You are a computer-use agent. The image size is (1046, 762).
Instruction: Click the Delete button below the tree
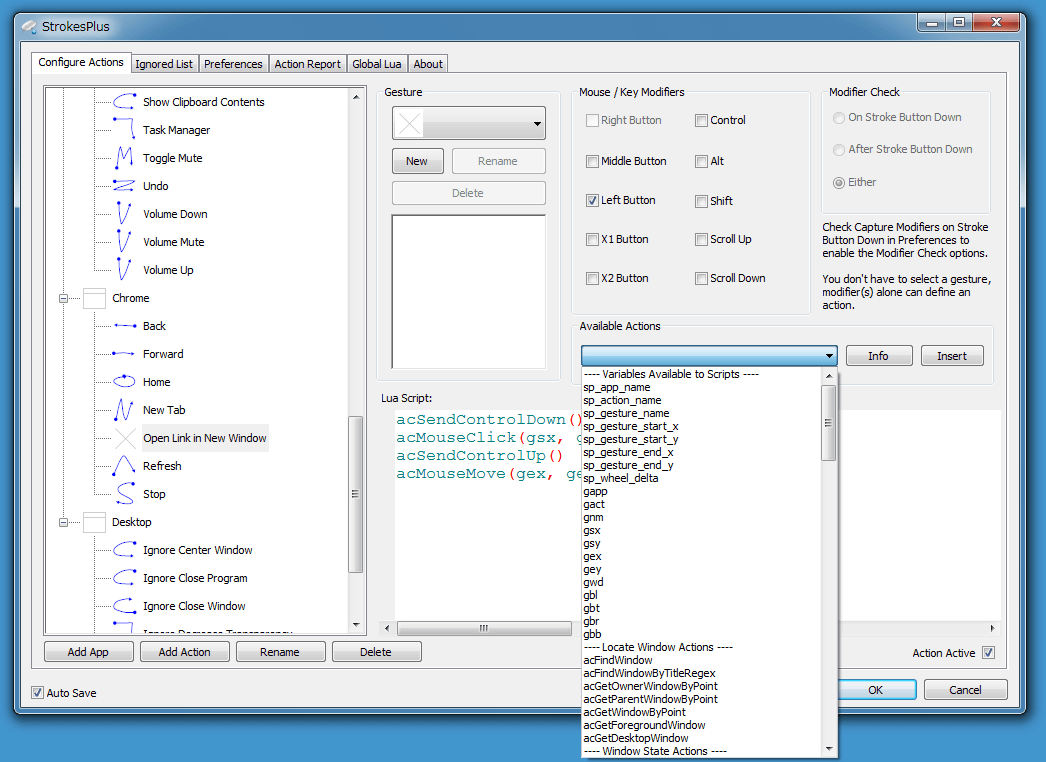376,652
